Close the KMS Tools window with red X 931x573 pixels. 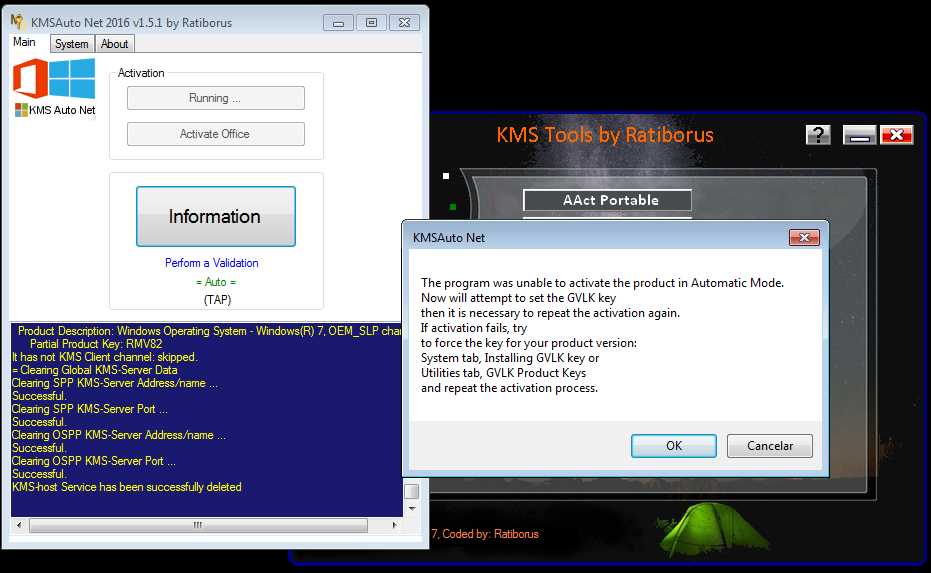897,135
